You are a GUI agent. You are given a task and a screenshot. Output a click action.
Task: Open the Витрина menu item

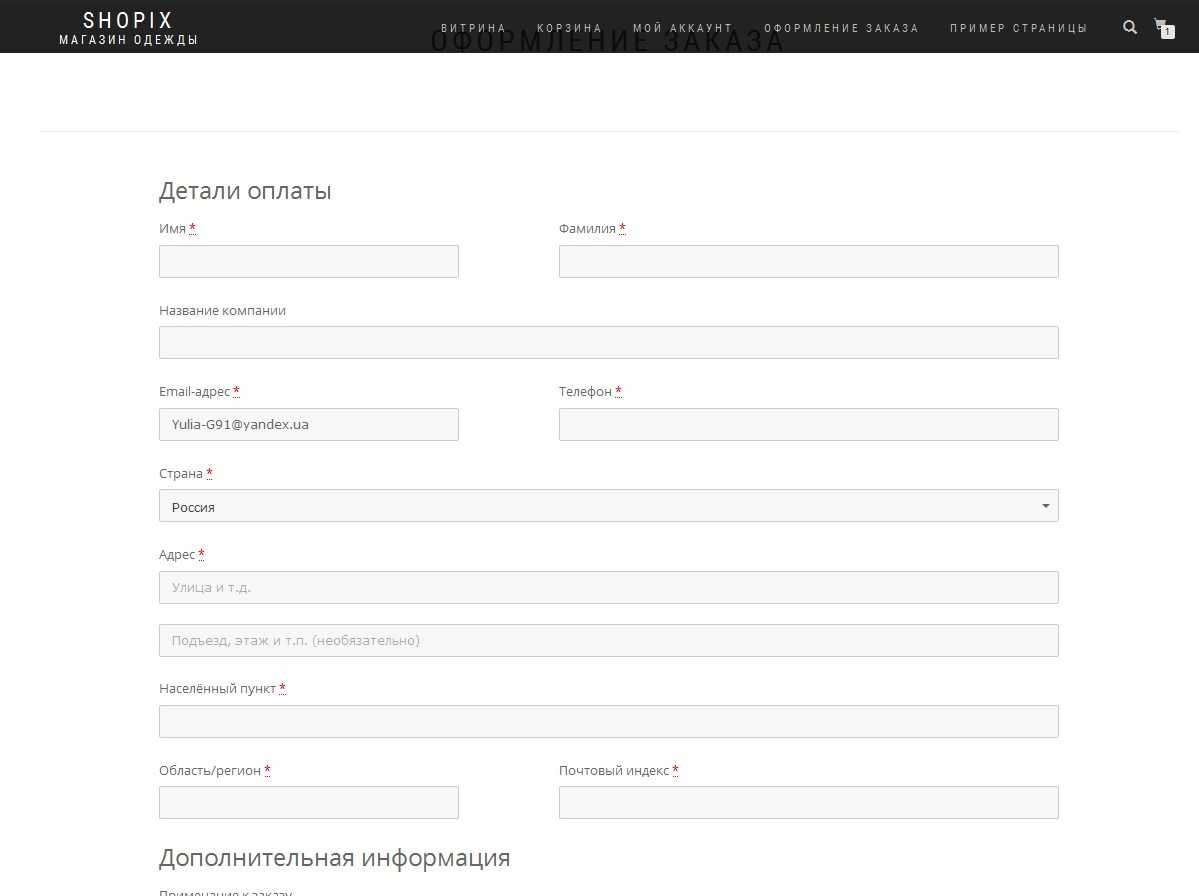click(x=473, y=28)
